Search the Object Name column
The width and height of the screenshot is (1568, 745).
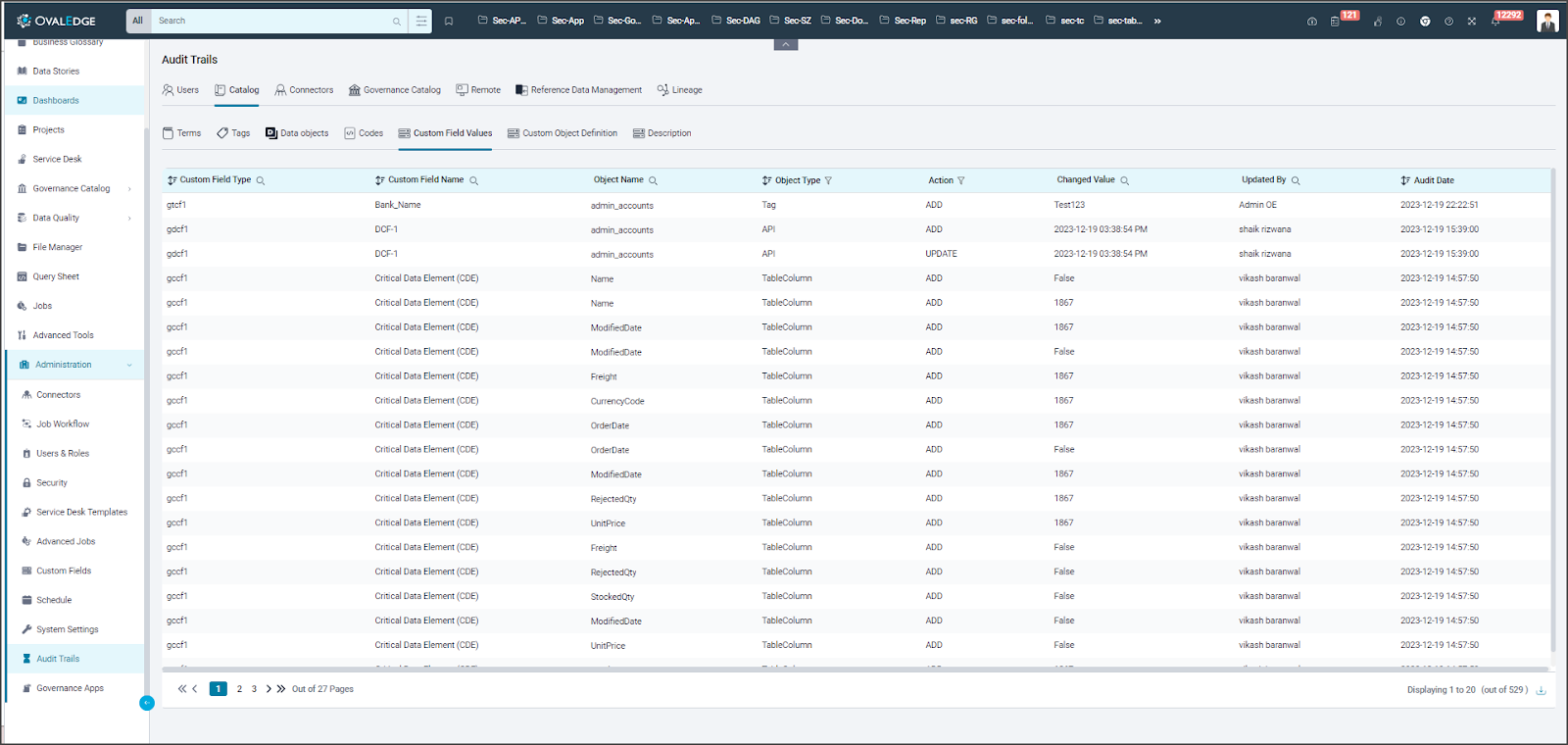tap(654, 180)
